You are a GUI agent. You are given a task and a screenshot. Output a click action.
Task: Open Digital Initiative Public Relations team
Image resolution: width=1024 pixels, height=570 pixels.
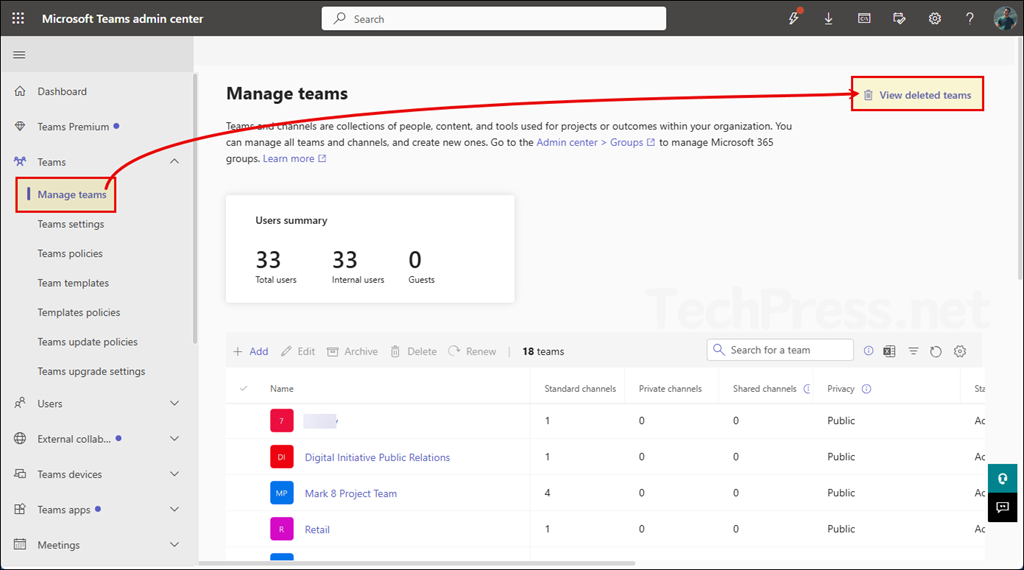pos(377,458)
